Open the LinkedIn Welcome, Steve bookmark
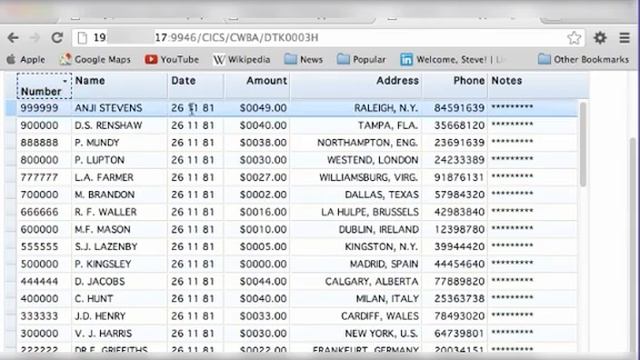This screenshot has height=360, width=640. coord(452,60)
